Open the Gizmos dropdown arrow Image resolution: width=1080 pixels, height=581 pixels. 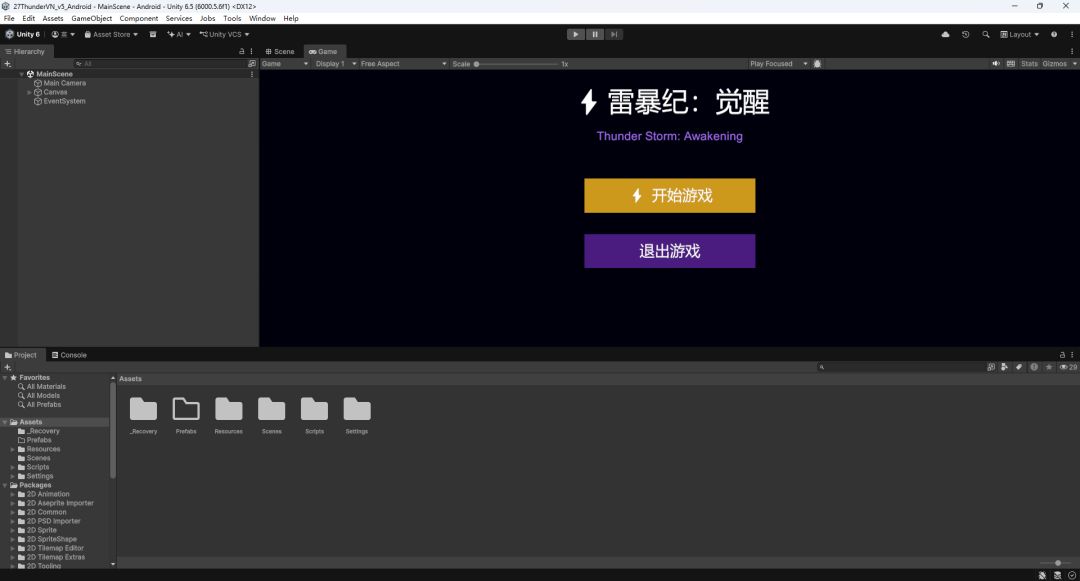[1074, 64]
